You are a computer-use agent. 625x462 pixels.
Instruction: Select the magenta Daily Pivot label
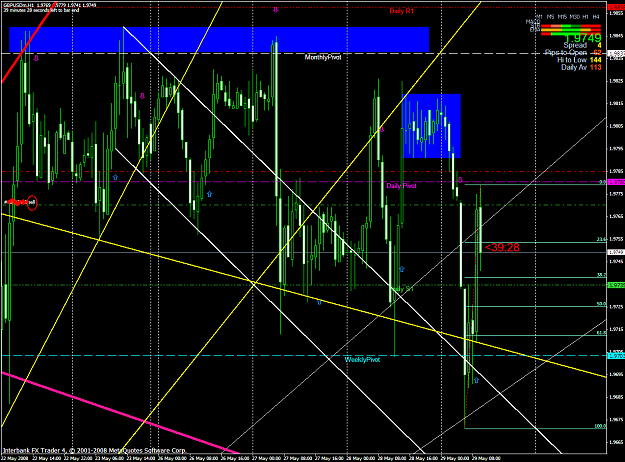click(x=401, y=186)
